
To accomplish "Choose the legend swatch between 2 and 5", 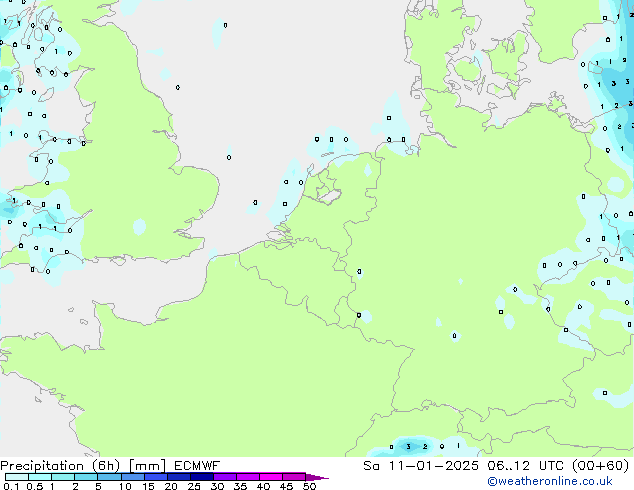I will 86,477.
